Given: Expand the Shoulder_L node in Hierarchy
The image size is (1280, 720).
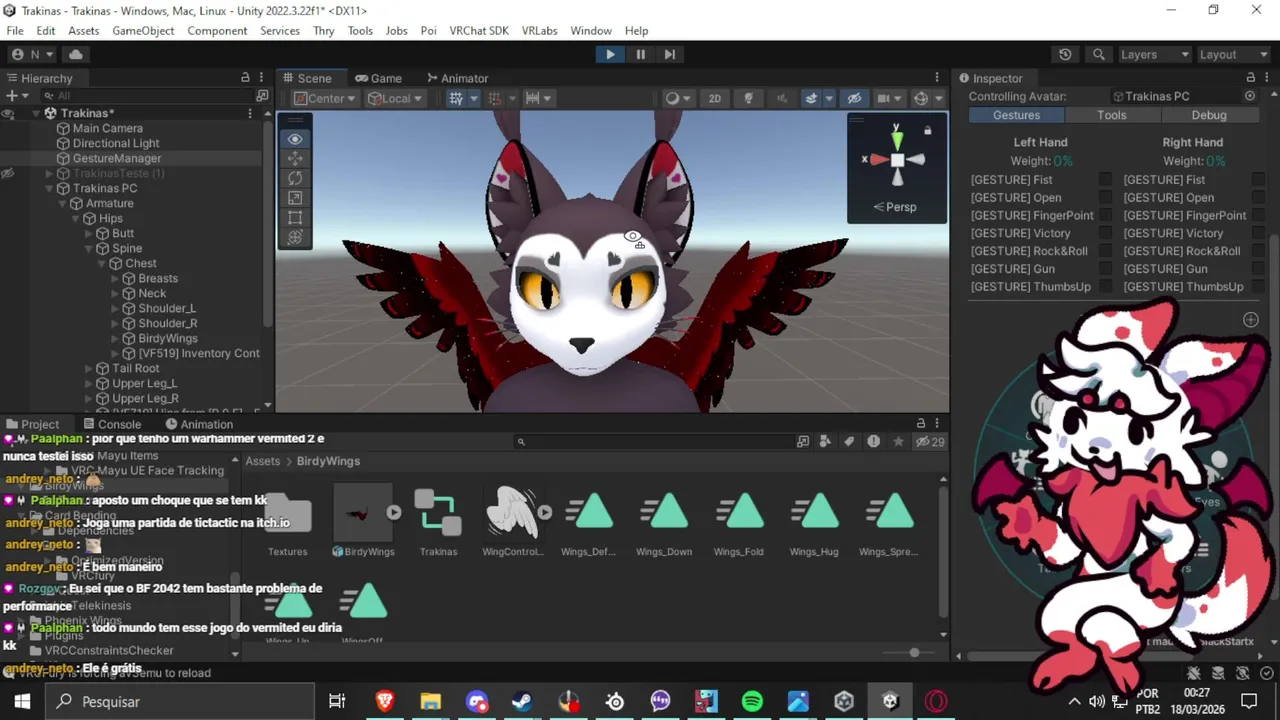Looking at the screenshot, I should pos(116,309).
